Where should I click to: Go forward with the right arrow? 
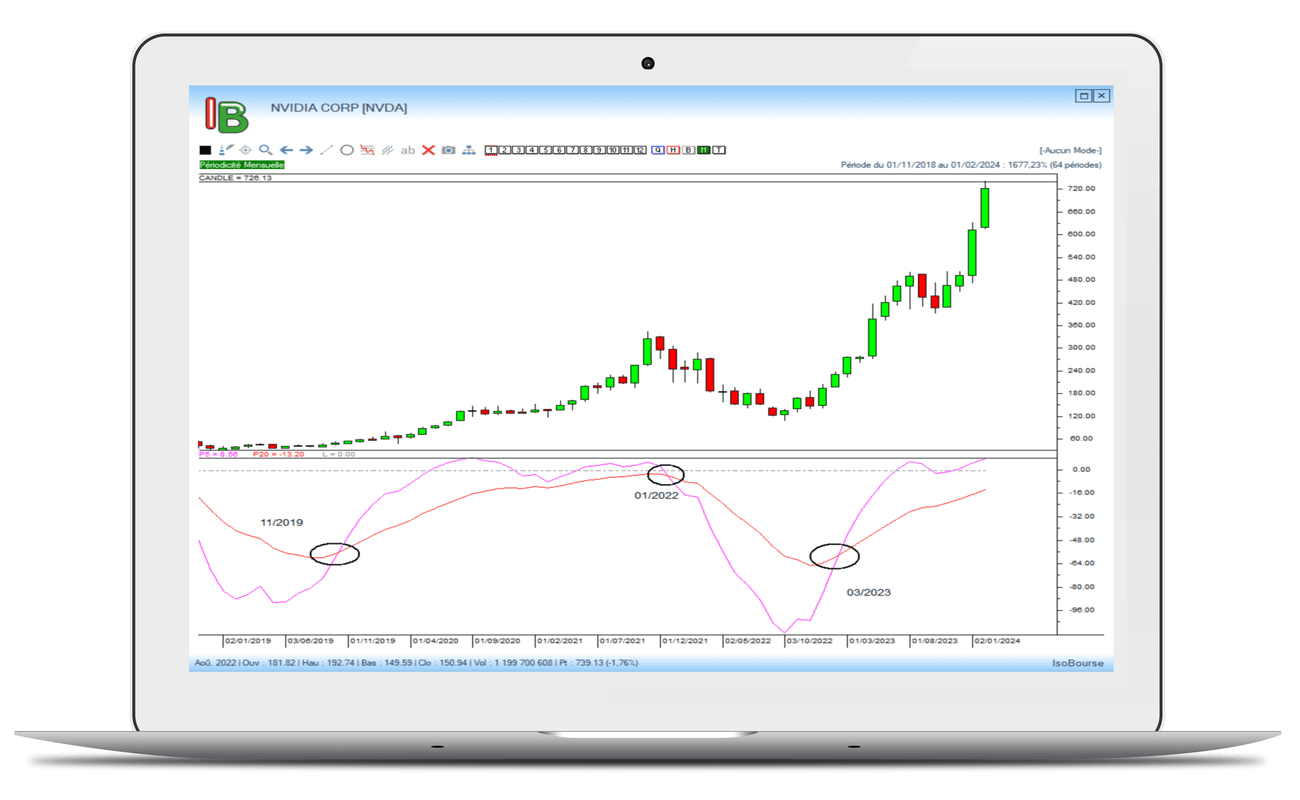(x=306, y=150)
